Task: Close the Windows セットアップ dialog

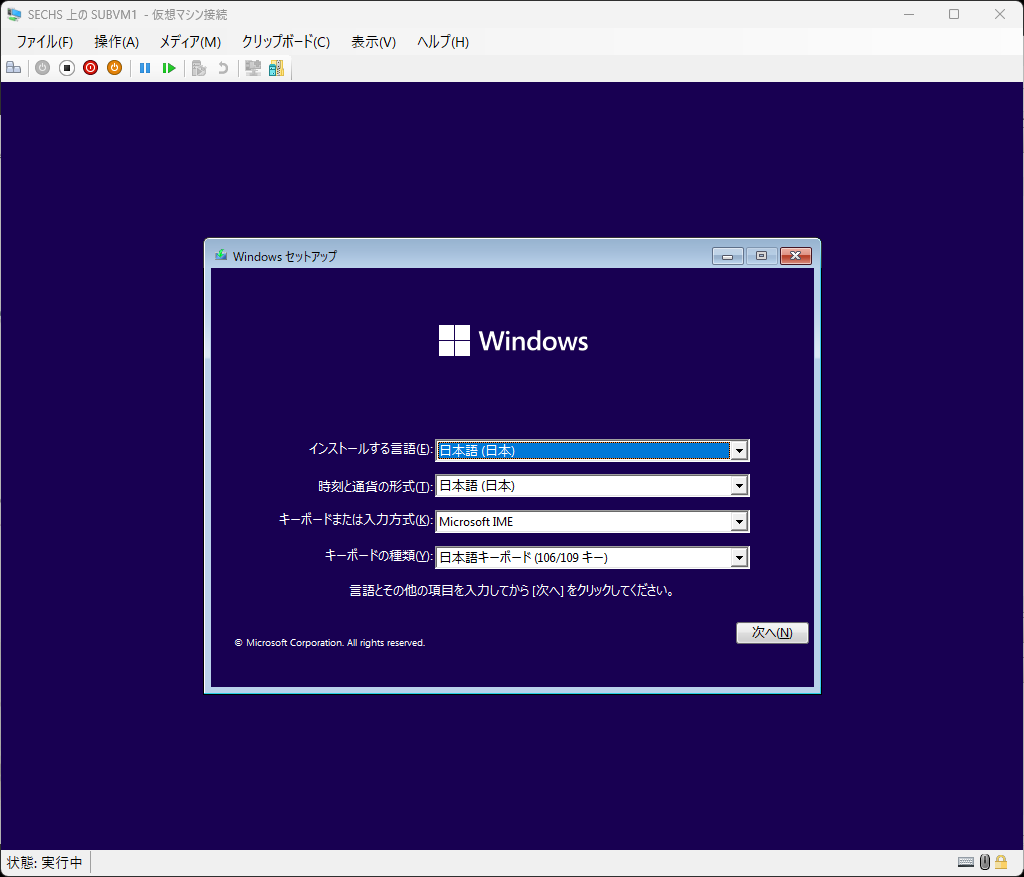Action: coord(795,256)
